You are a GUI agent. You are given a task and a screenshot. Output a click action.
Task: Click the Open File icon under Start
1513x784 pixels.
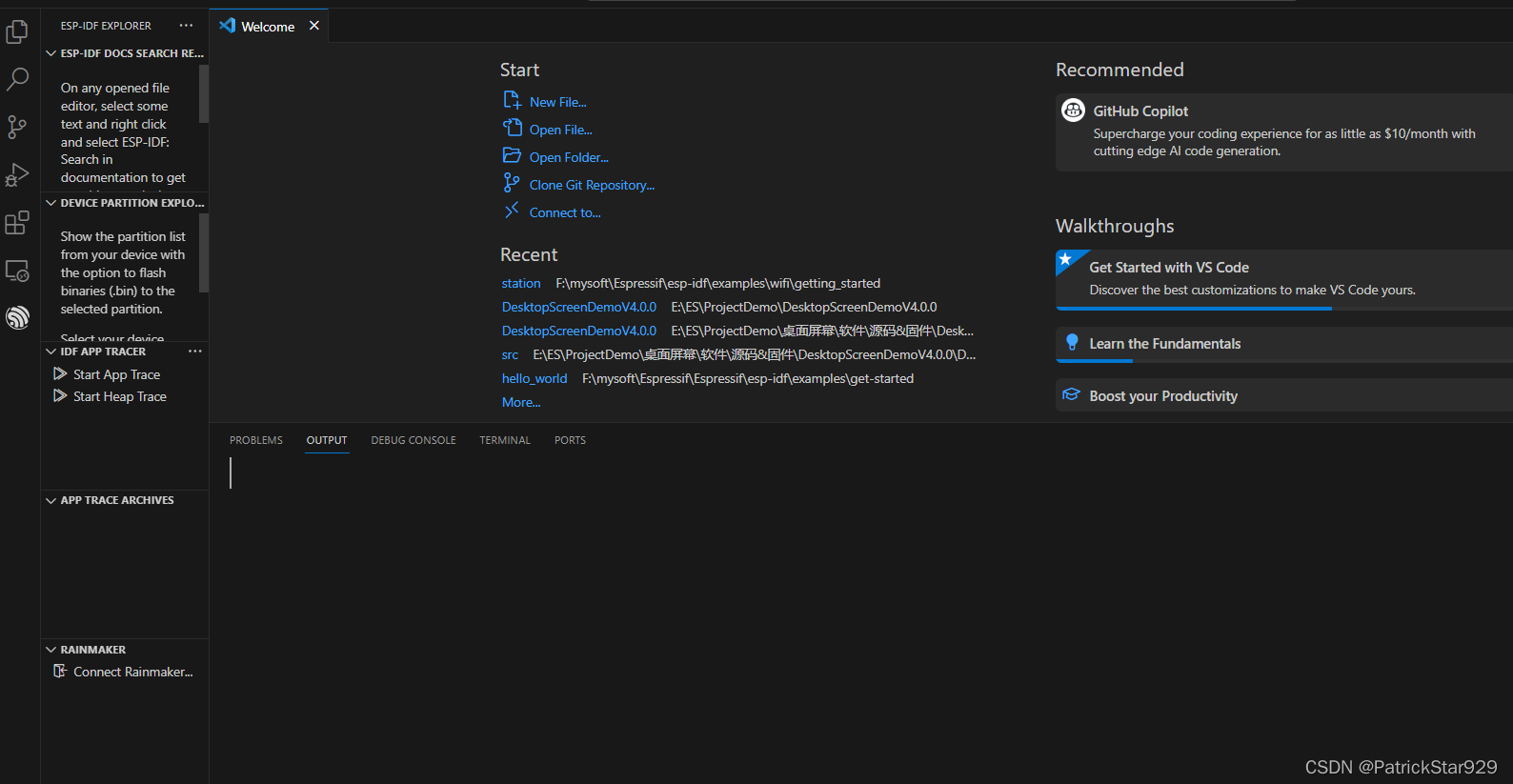click(x=512, y=128)
